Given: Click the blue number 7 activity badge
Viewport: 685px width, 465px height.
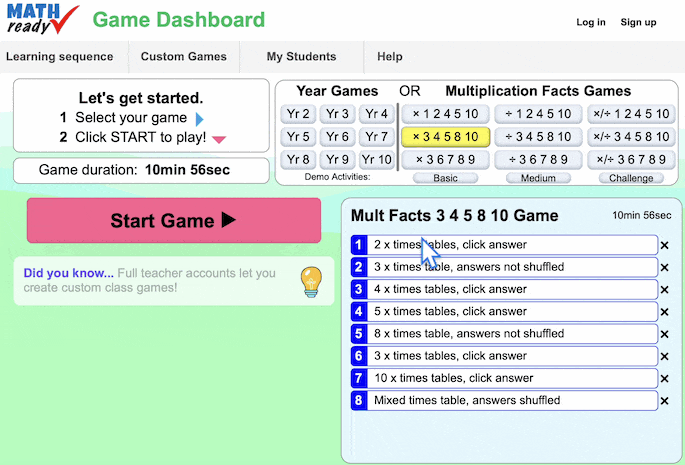Looking at the screenshot, I should 359,378.
